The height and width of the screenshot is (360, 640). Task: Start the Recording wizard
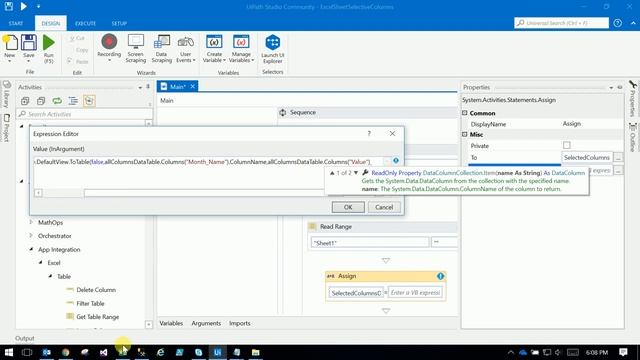click(x=109, y=47)
